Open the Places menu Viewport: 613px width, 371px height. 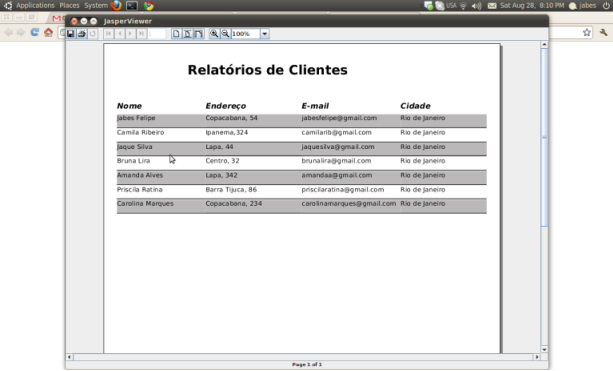click(69, 5)
